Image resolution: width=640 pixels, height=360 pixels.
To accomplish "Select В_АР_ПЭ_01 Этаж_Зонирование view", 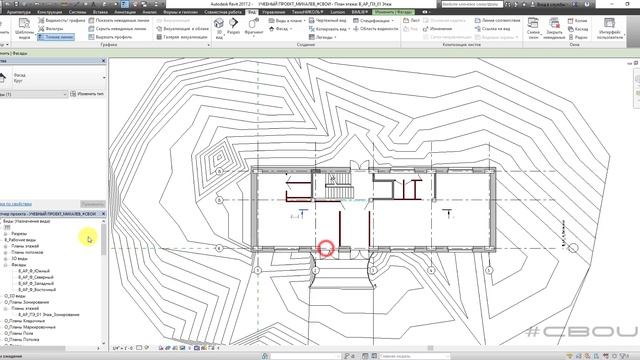I will point(49,315).
